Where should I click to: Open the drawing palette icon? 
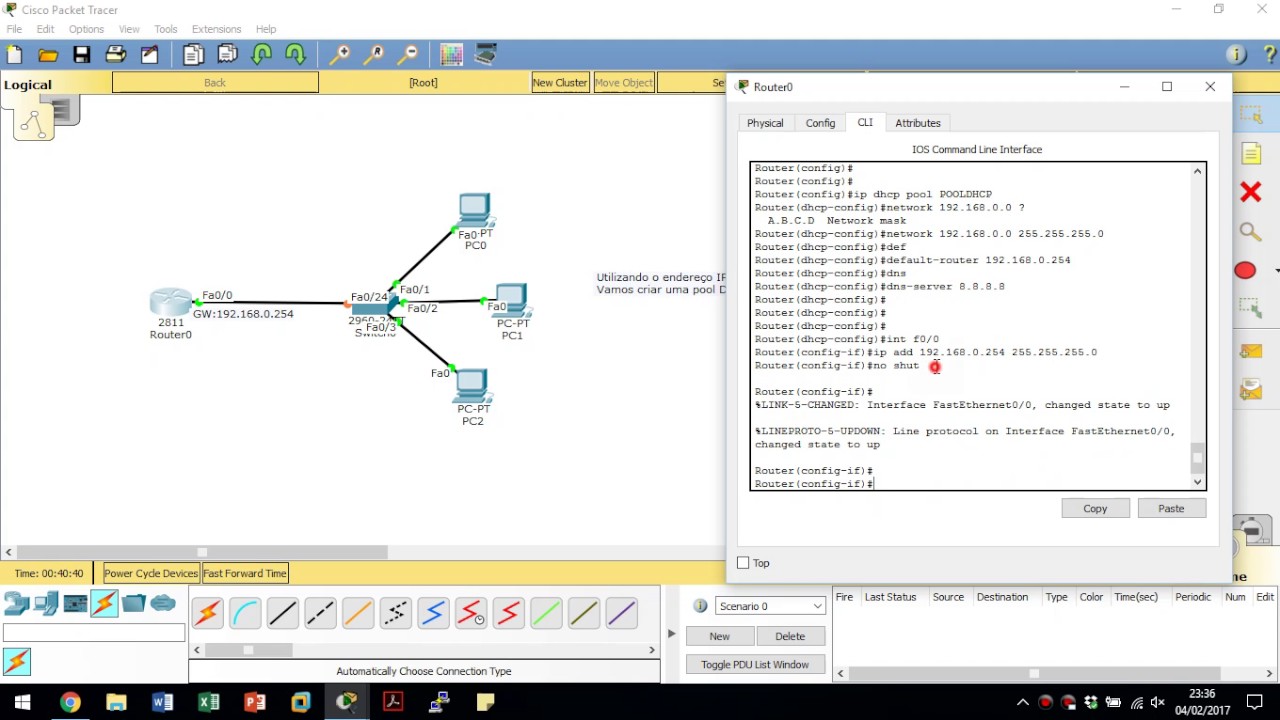pos(452,55)
